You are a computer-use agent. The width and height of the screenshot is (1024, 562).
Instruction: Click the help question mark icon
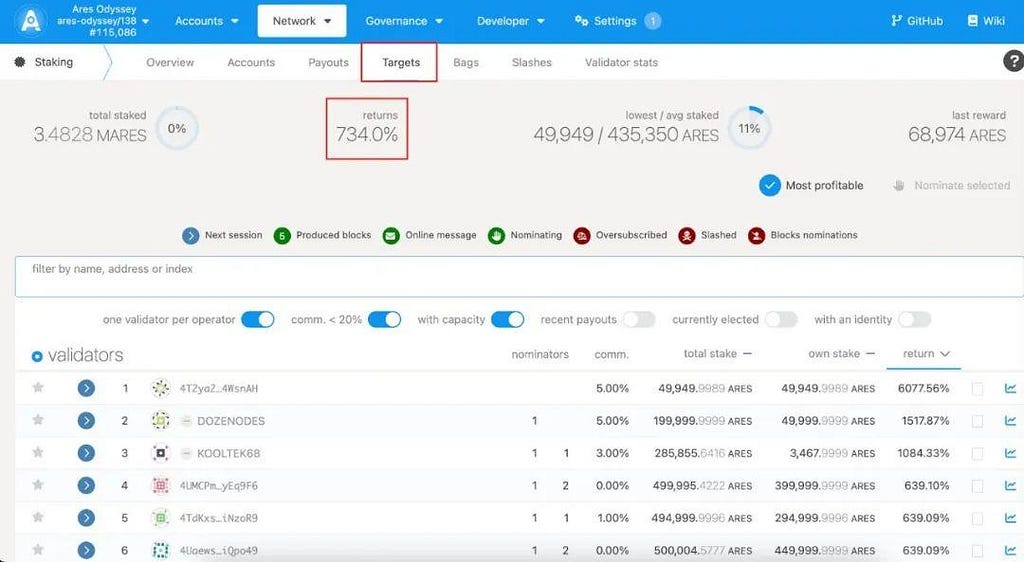tap(1013, 61)
